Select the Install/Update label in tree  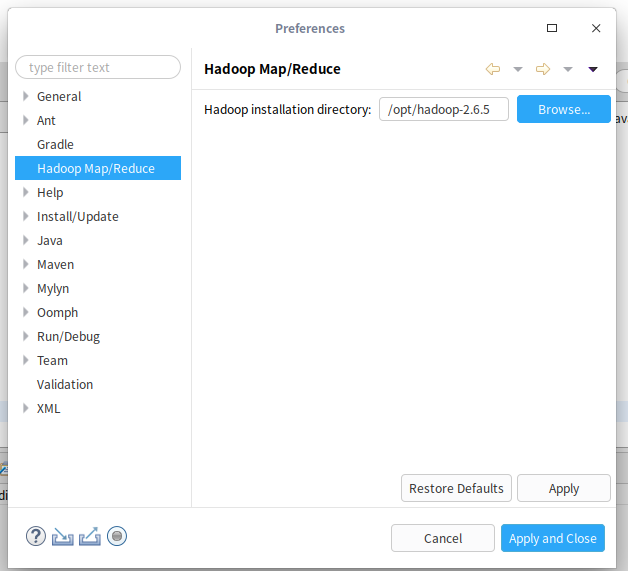pyautogui.click(x=78, y=217)
